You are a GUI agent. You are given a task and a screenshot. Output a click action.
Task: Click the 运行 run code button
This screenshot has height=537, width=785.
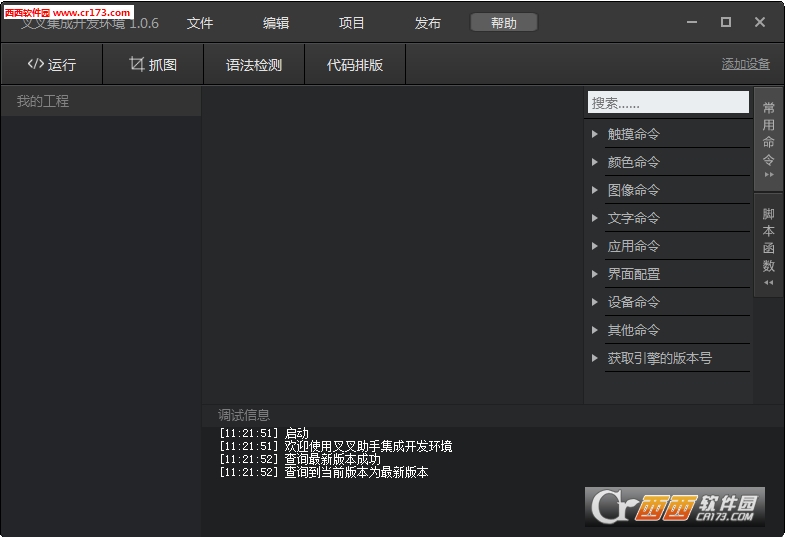[52, 64]
